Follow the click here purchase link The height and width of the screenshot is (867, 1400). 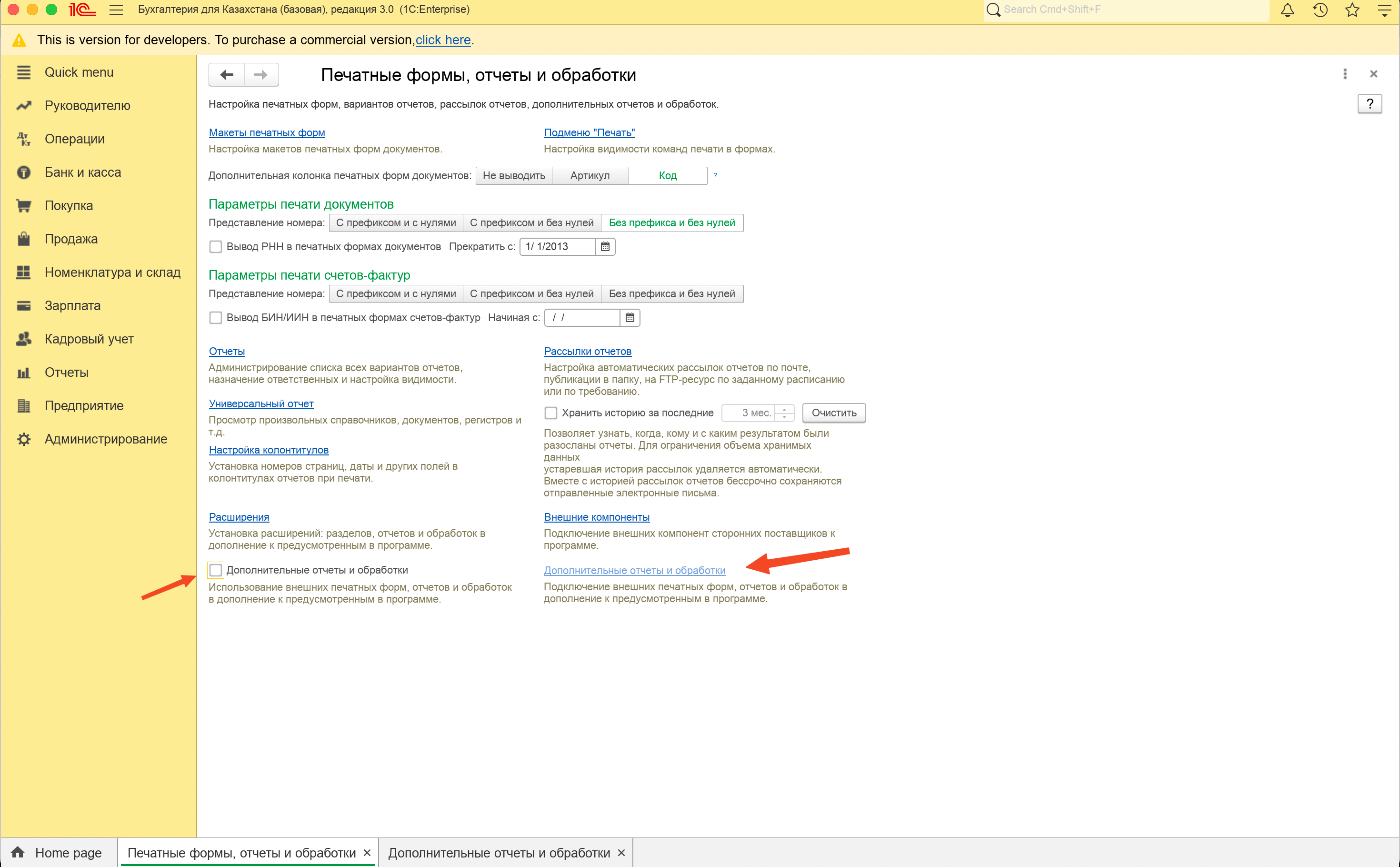point(443,40)
